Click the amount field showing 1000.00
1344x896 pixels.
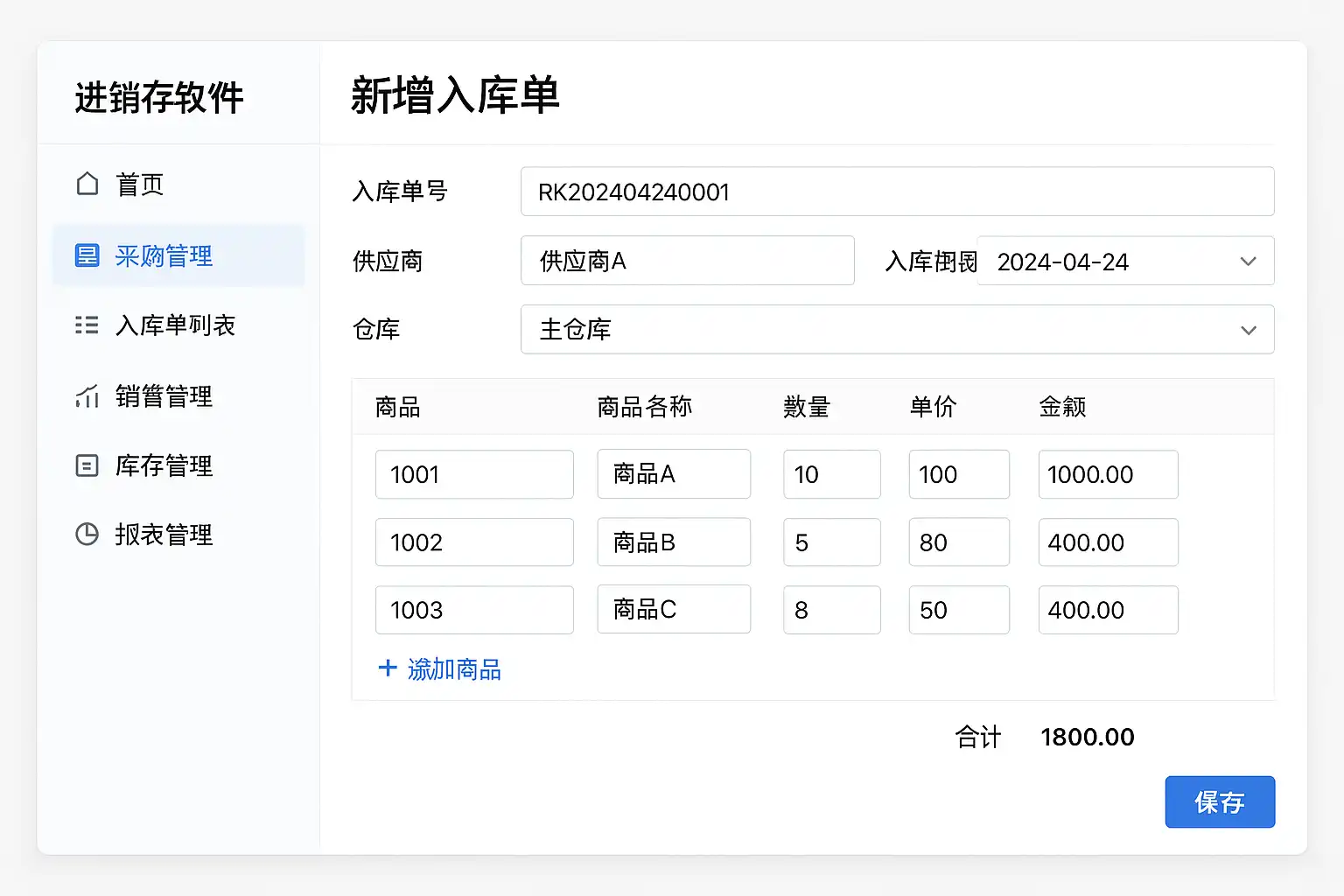1107,474
